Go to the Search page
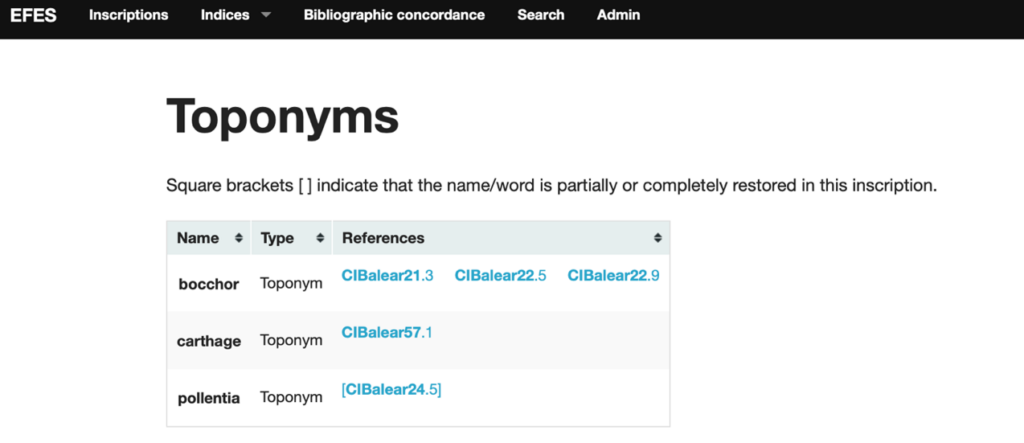Viewport: 1024px width, 443px height. (541, 15)
